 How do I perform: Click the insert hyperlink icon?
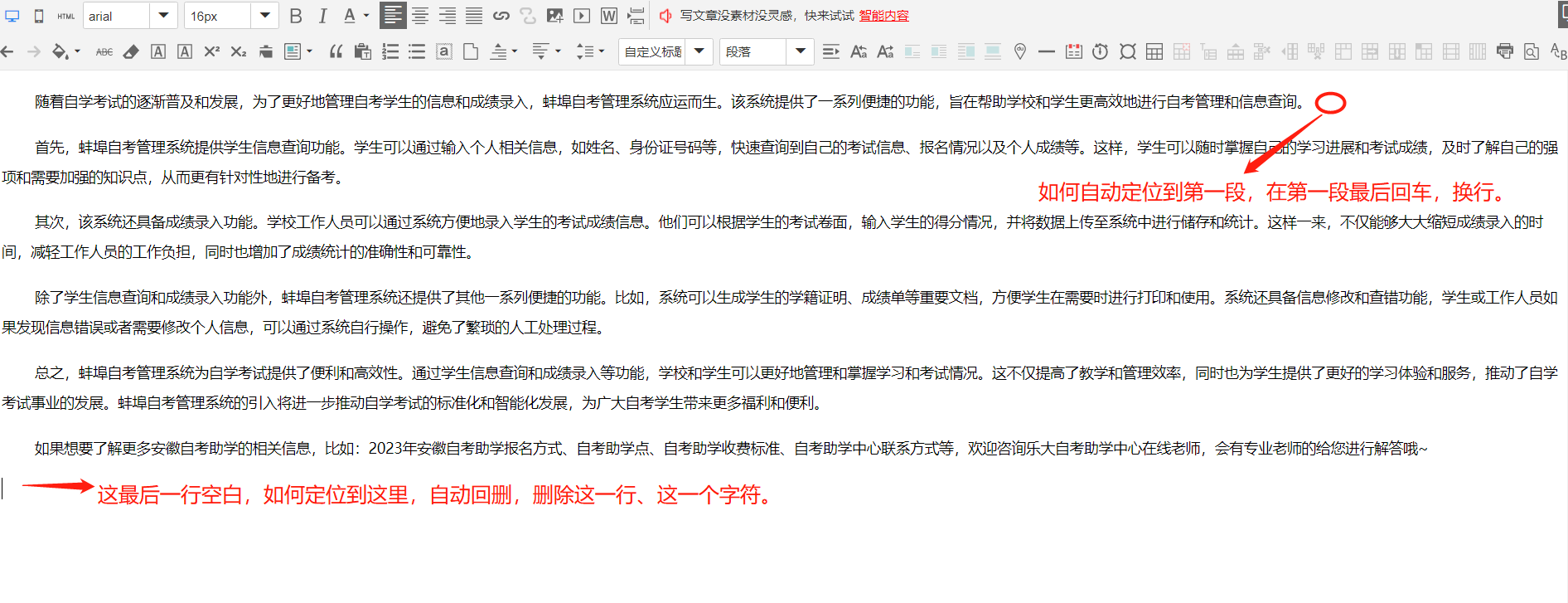pos(501,16)
